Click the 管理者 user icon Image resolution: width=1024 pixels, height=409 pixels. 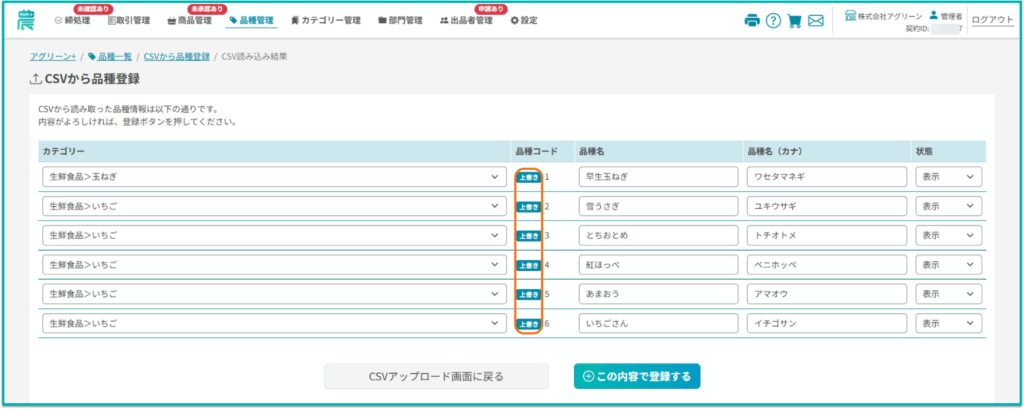pos(934,15)
